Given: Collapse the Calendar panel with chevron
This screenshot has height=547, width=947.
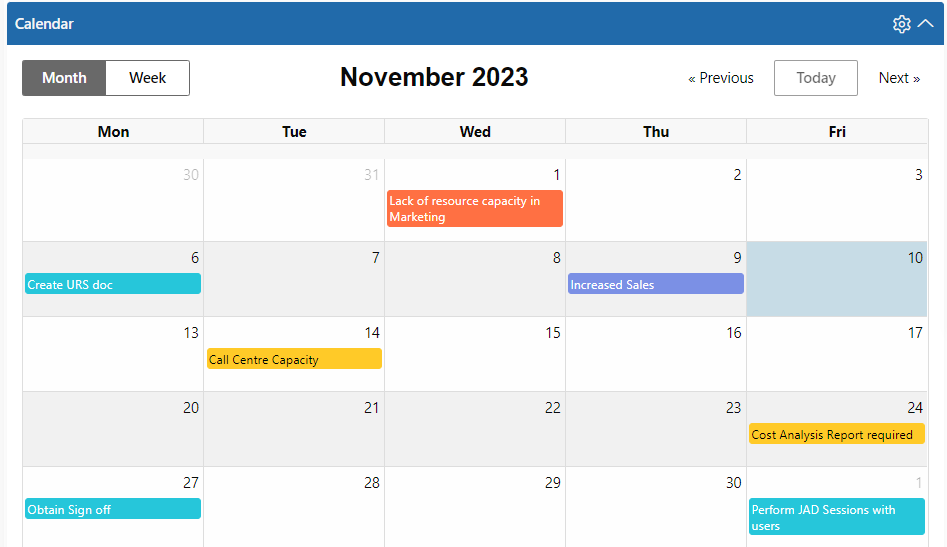Looking at the screenshot, I should pyautogui.click(x=925, y=24).
